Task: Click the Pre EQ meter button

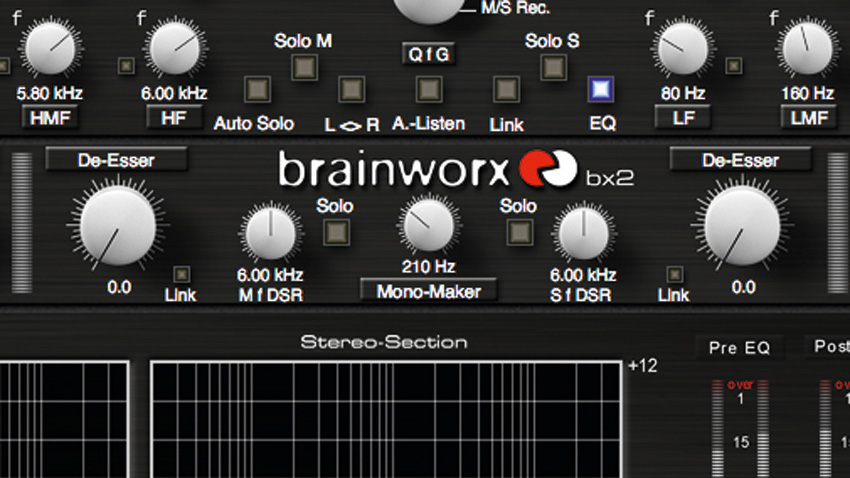Action: 739,347
